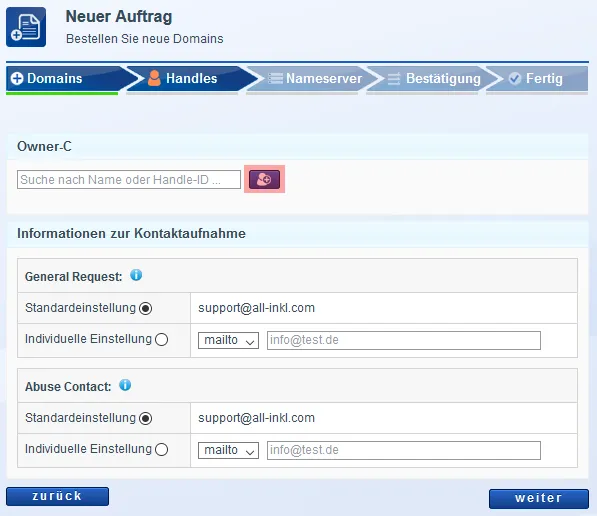Screen dimensions: 597x516
Task: Click the Informationen zur Kontaktaufnahme heading
Action: [131, 233]
